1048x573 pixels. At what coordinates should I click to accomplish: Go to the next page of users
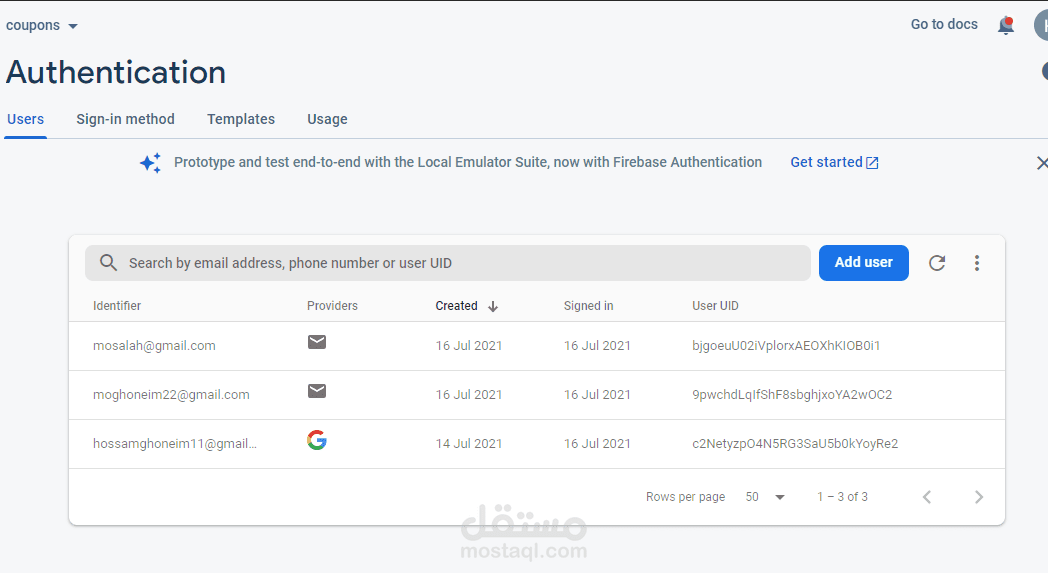pyautogui.click(x=979, y=497)
